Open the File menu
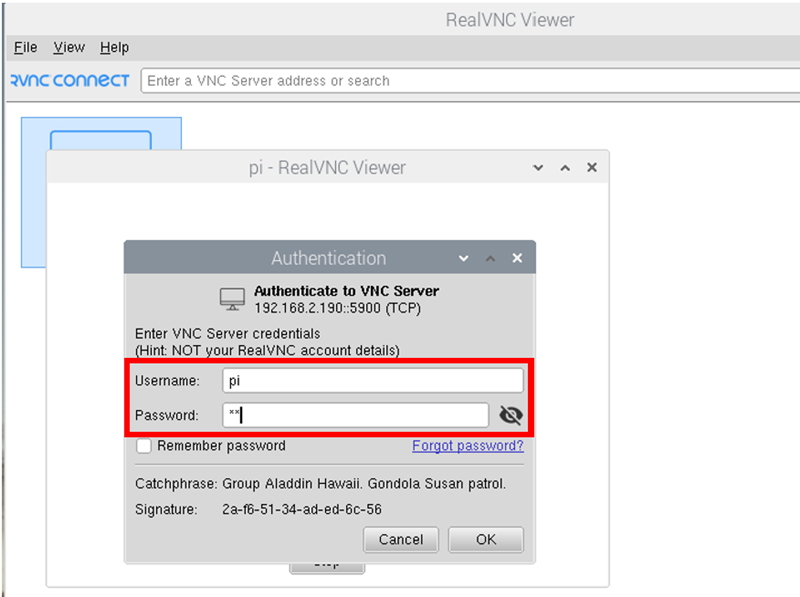The width and height of the screenshot is (800, 597). tap(26, 47)
